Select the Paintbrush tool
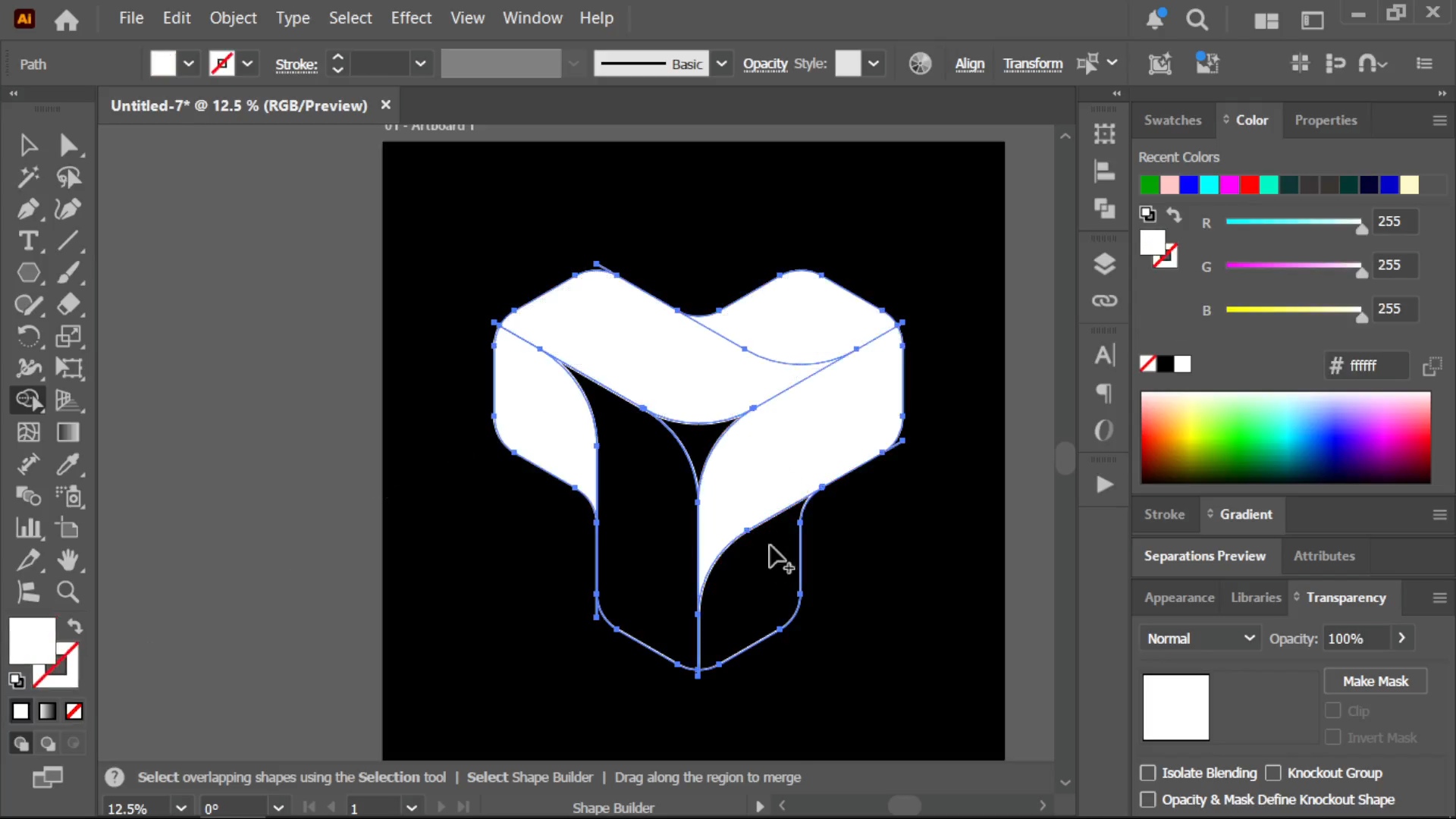 pos(68,273)
